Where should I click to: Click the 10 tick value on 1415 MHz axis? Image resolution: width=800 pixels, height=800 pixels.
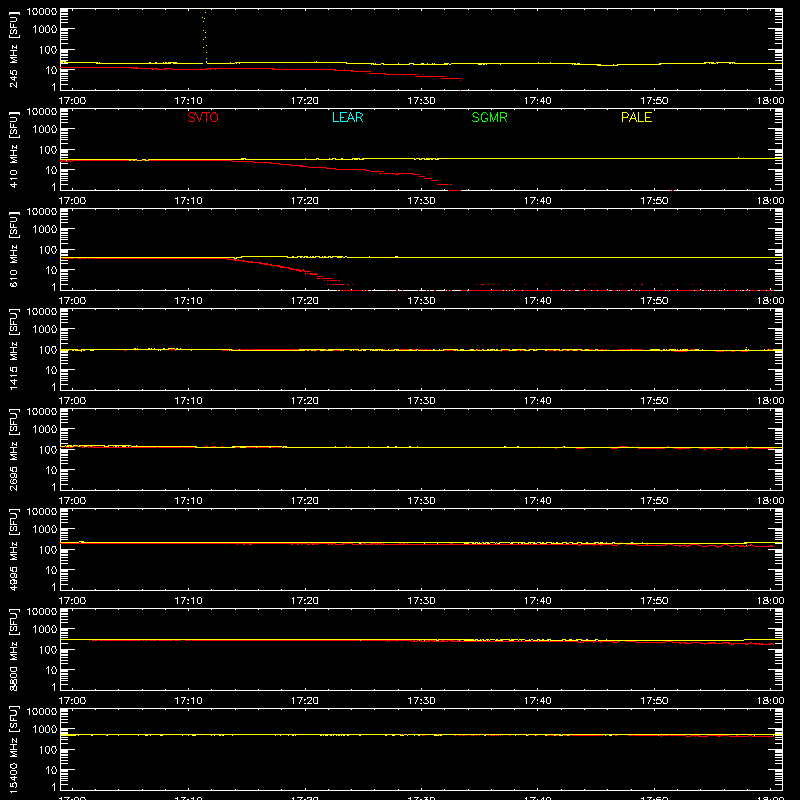click(51, 370)
